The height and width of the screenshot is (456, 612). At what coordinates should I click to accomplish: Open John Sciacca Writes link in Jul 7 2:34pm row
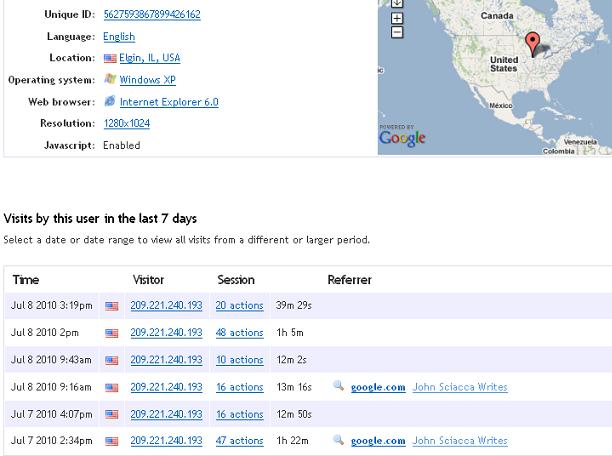460,440
